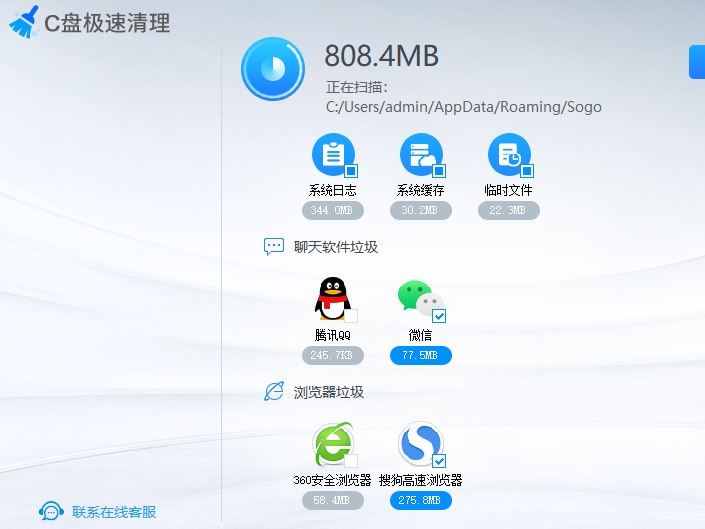705x529 pixels.
Task: Click the 临时文件 label
Action: click(x=509, y=190)
